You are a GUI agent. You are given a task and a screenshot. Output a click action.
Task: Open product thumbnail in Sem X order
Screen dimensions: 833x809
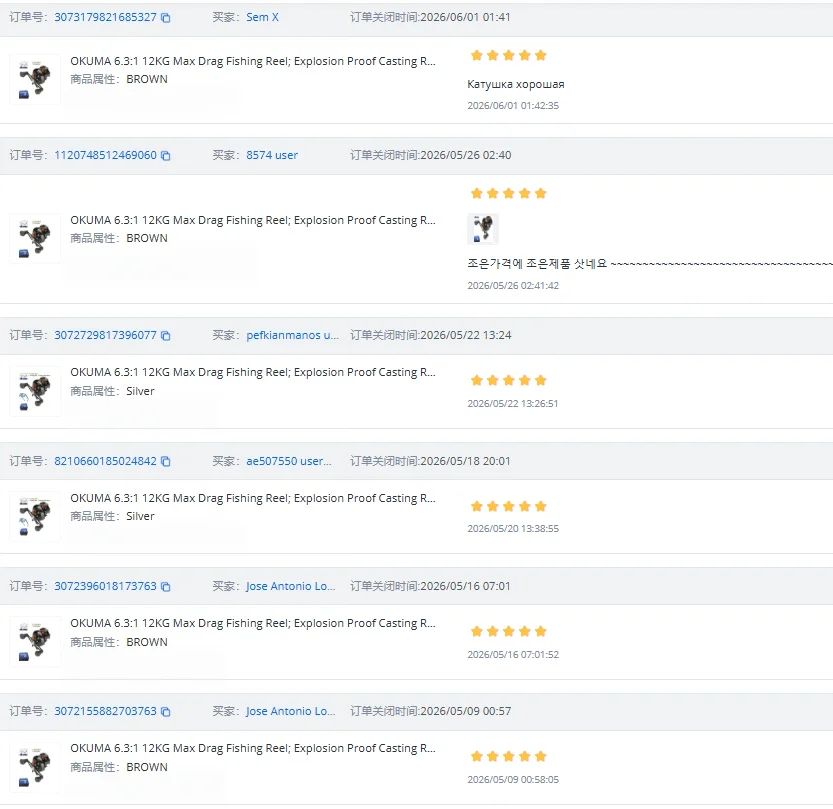click(35, 79)
